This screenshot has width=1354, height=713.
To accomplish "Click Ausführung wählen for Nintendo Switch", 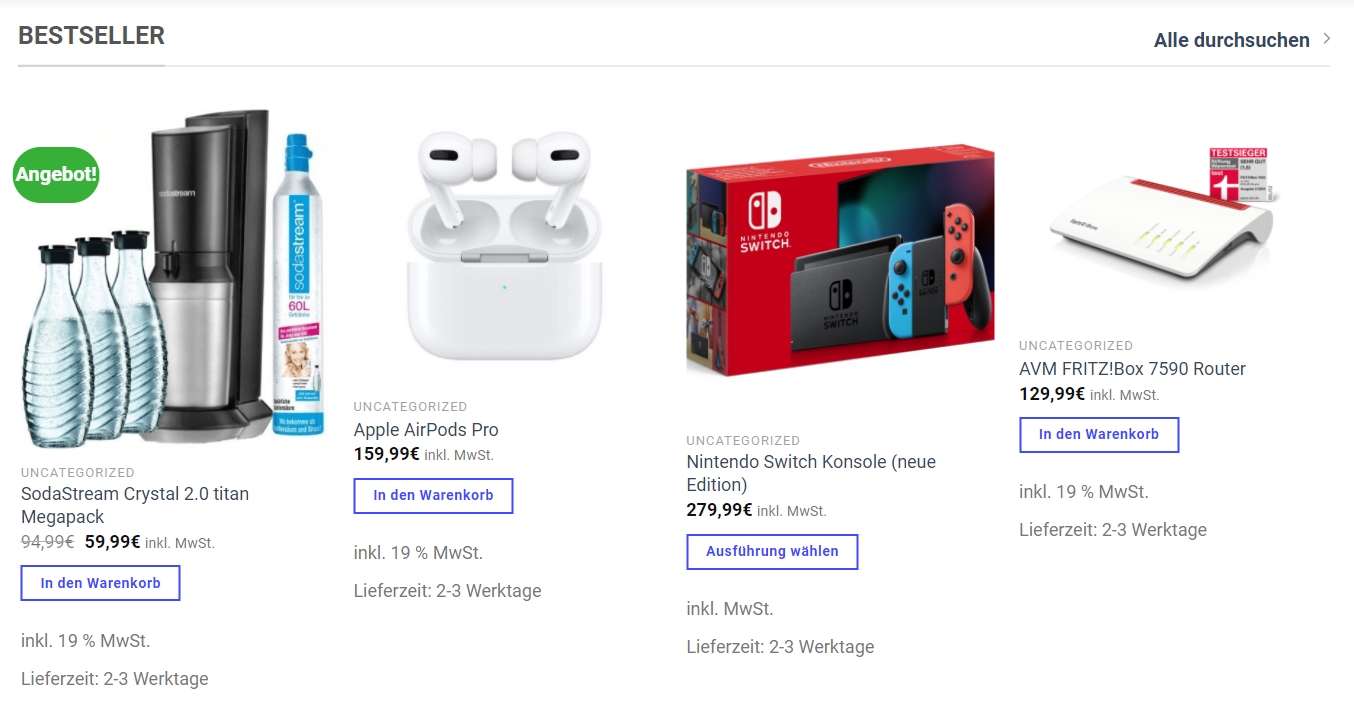I will pos(772,552).
